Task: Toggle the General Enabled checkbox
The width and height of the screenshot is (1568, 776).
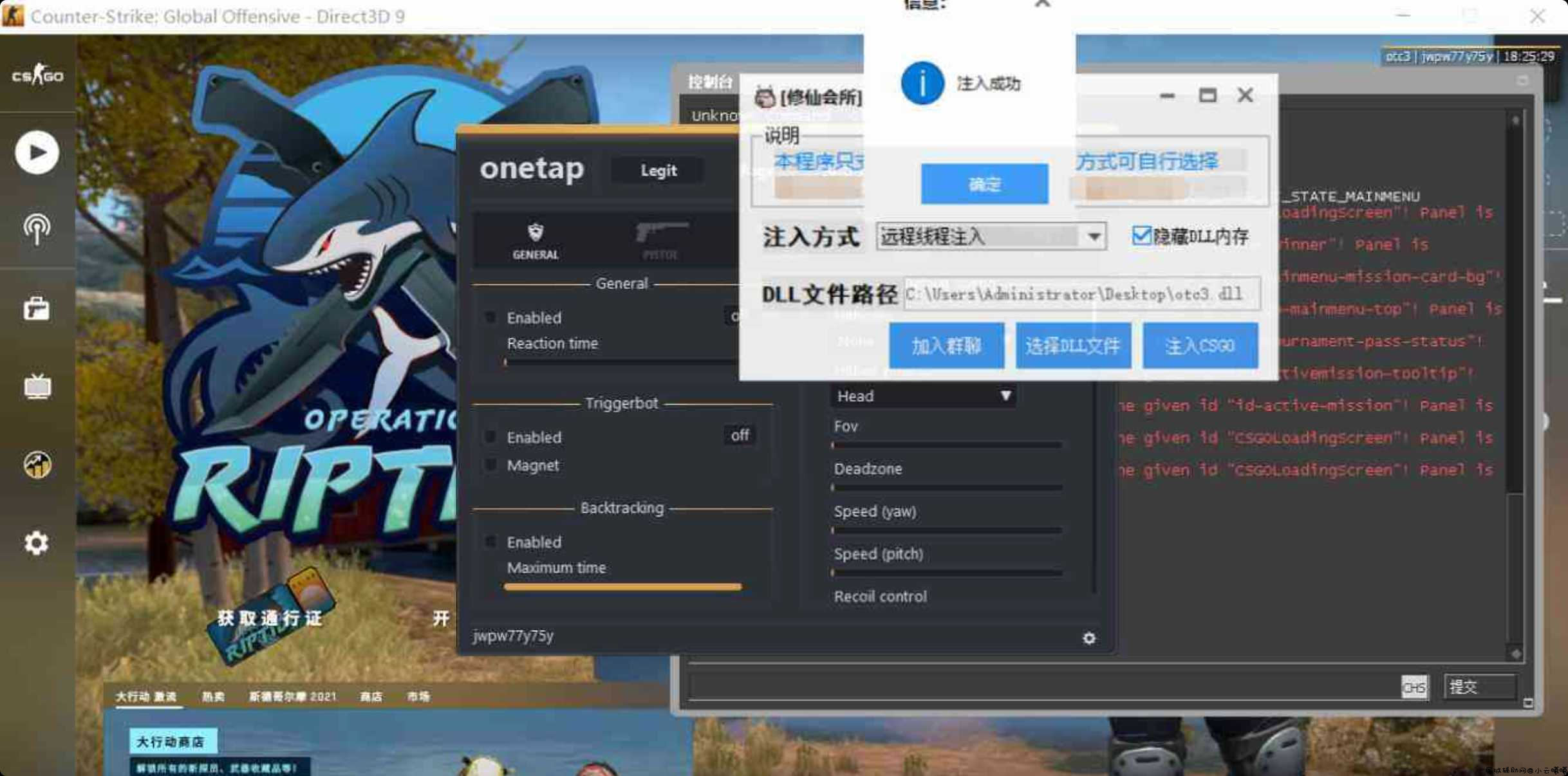Action: (x=490, y=317)
